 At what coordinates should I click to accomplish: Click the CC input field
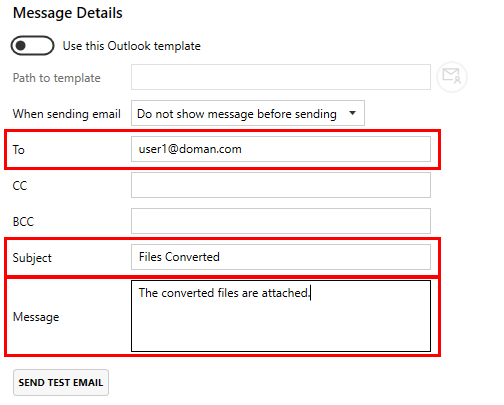(x=281, y=185)
